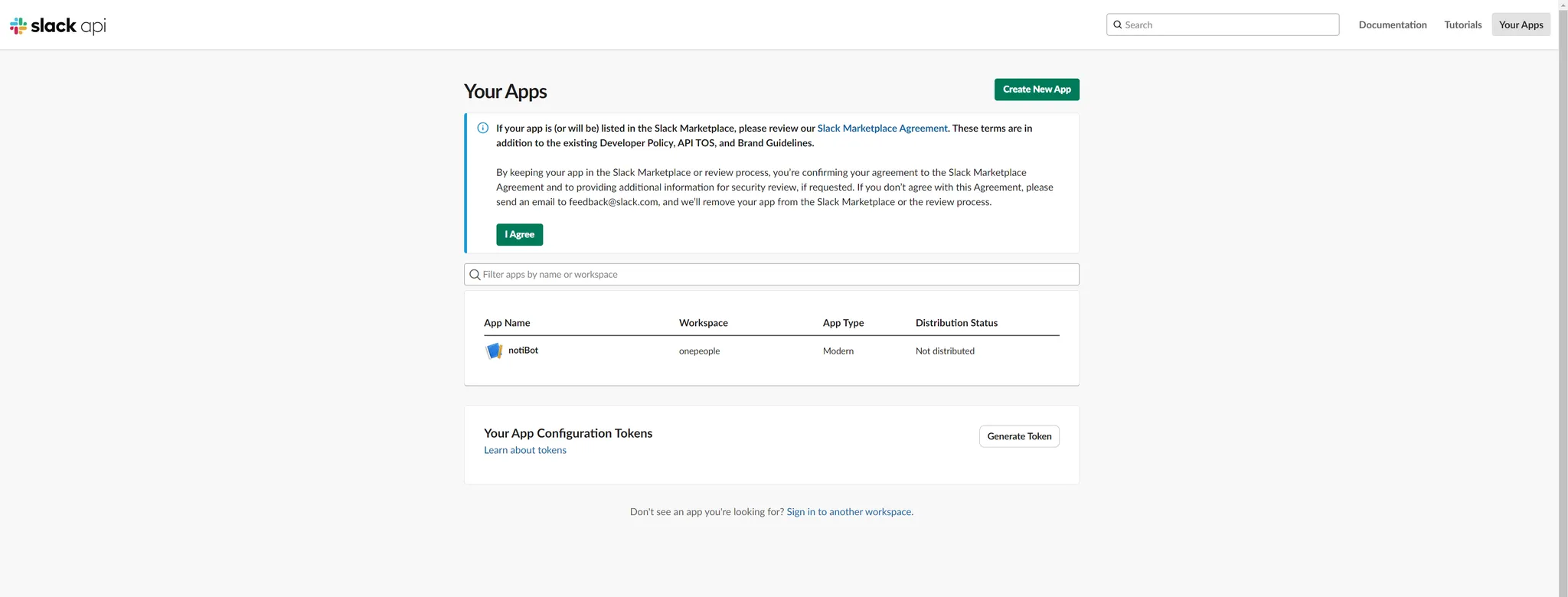Select the Your Apps tab
Image resolution: width=1568 pixels, height=597 pixels.
coord(1521,24)
